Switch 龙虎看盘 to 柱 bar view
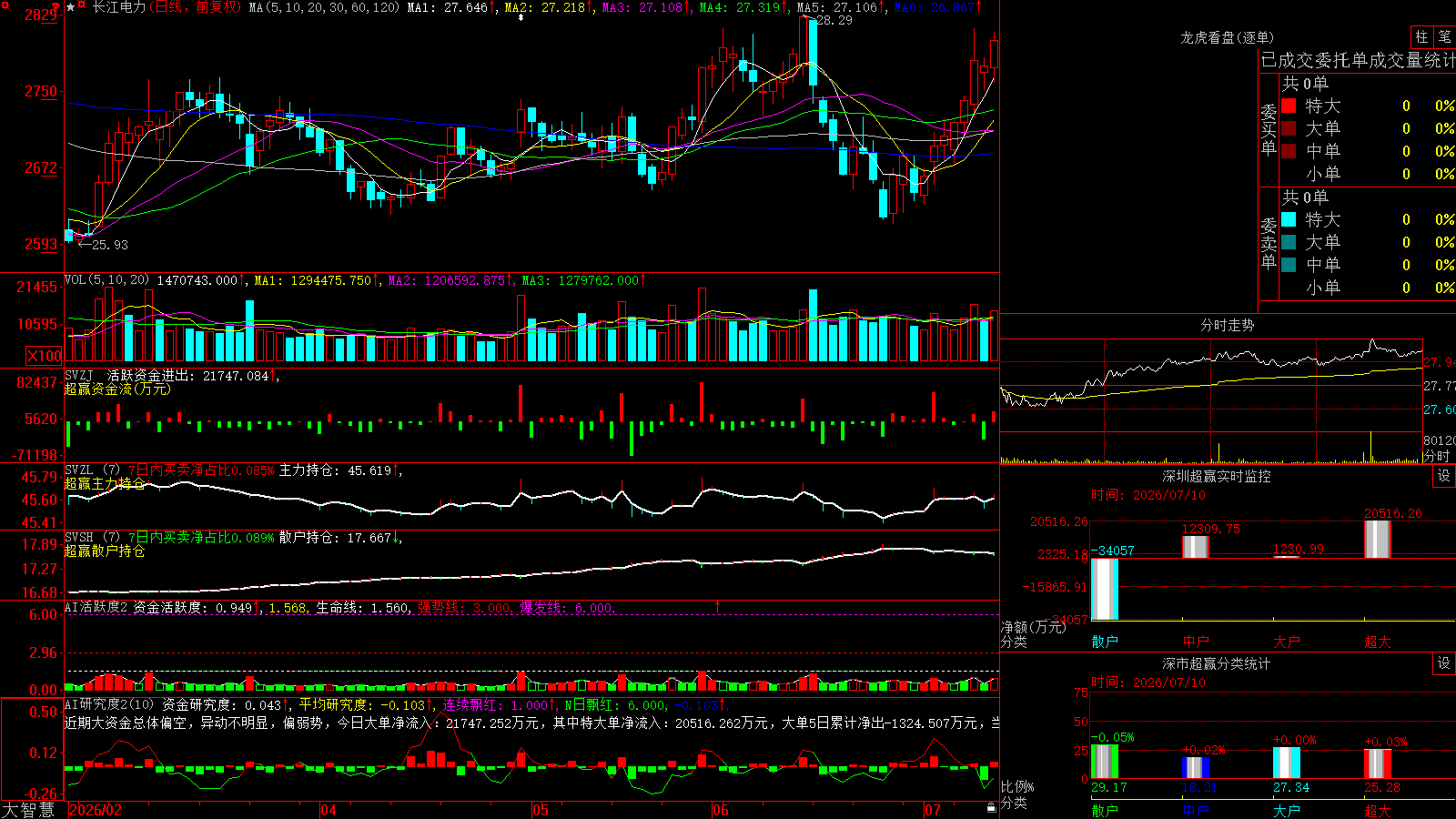The width and height of the screenshot is (1456, 819). tap(1421, 37)
